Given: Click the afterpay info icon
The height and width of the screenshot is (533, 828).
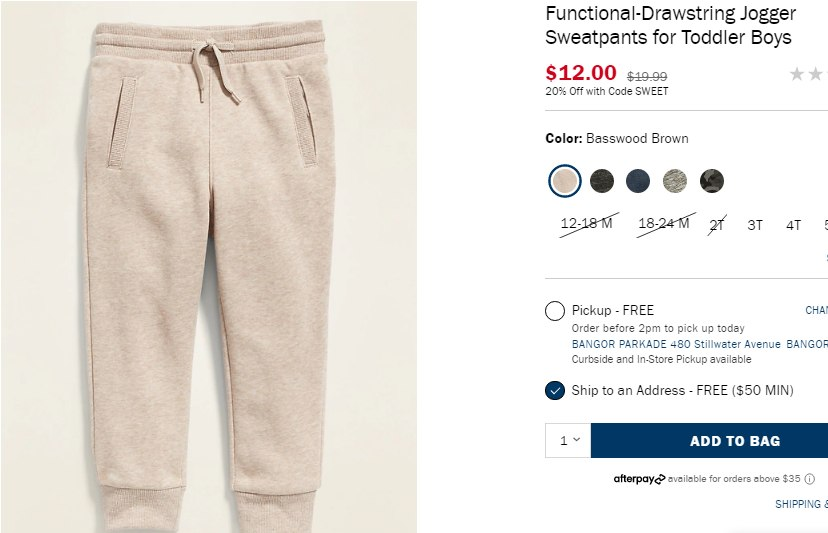Looking at the screenshot, I should [x=810, y=479].
